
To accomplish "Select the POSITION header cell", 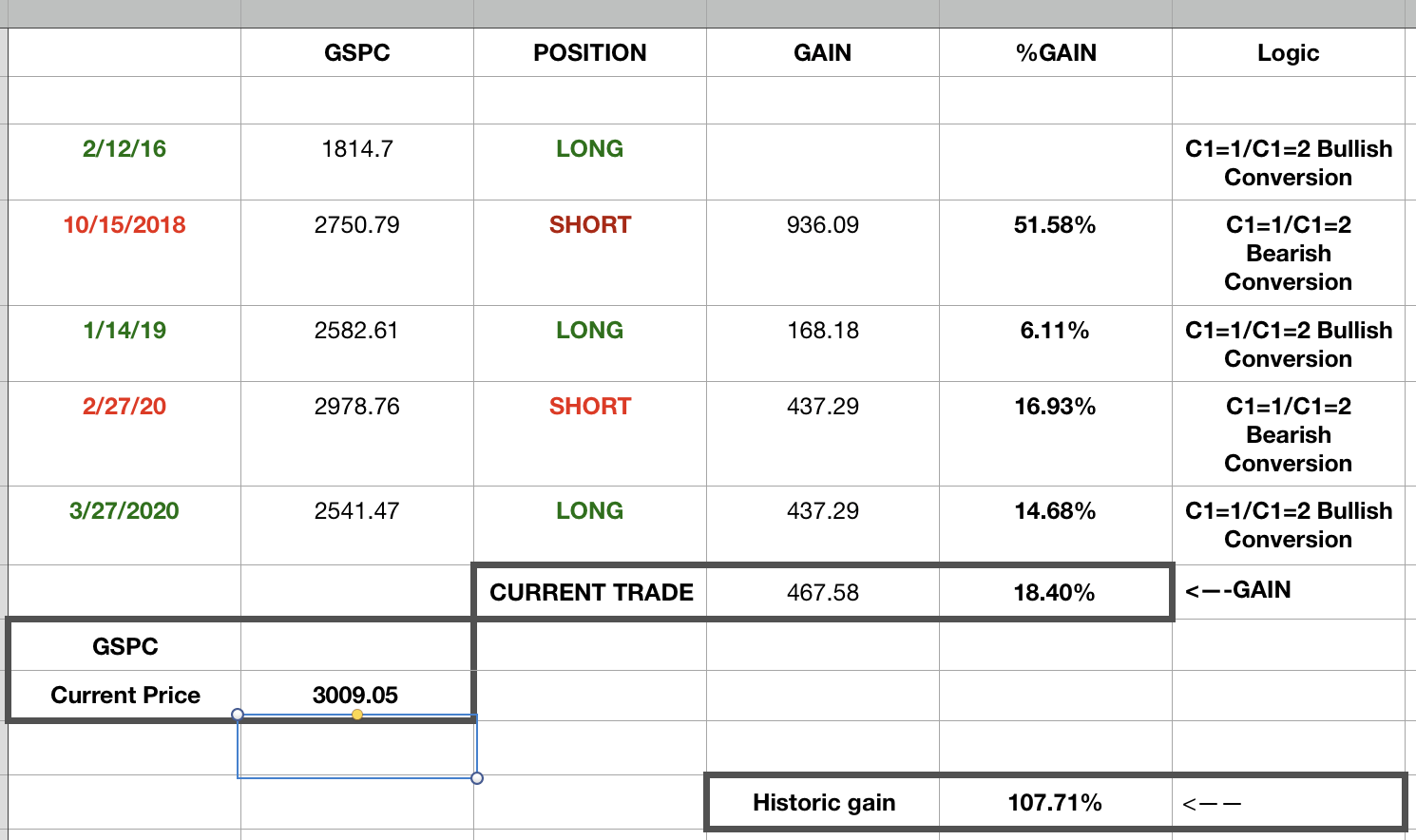I will [x=589, y=53].
